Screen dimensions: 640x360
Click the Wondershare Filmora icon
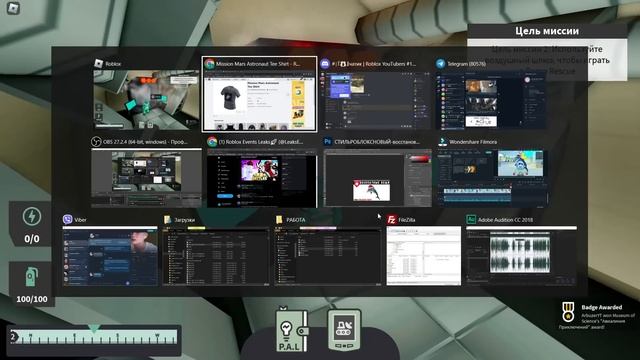442,142
